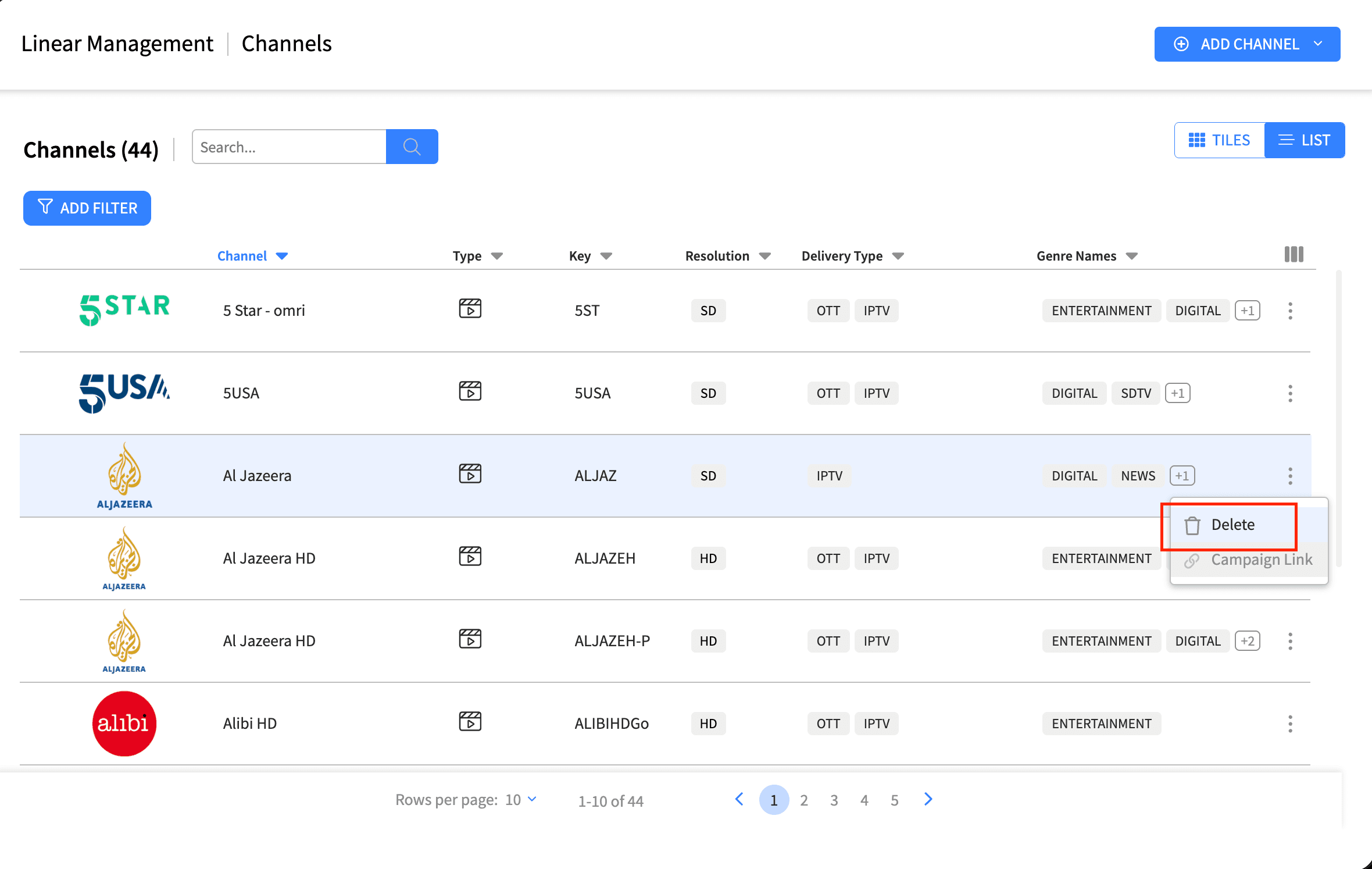Sort by Resolution column

(x=728, y=256)
